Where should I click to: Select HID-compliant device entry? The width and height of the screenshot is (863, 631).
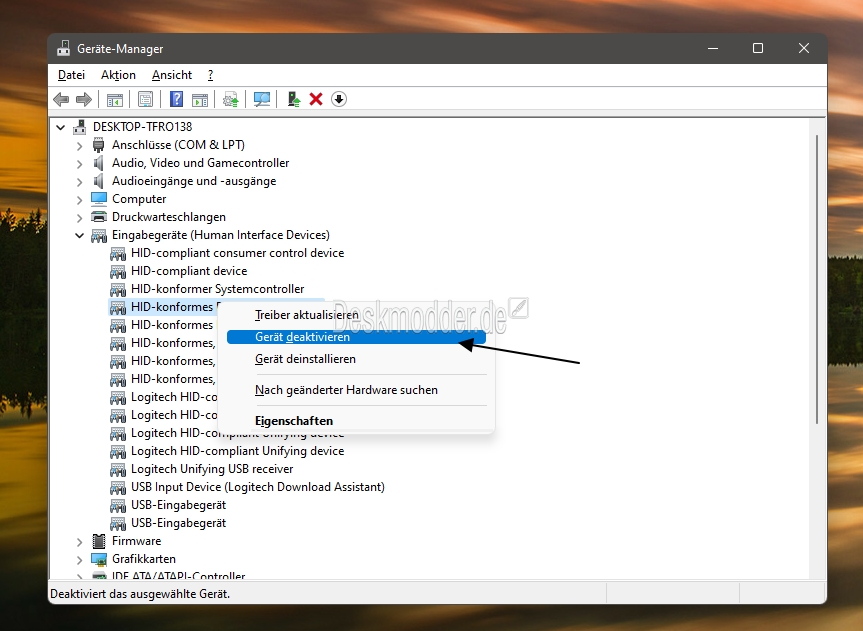[189, 271]
